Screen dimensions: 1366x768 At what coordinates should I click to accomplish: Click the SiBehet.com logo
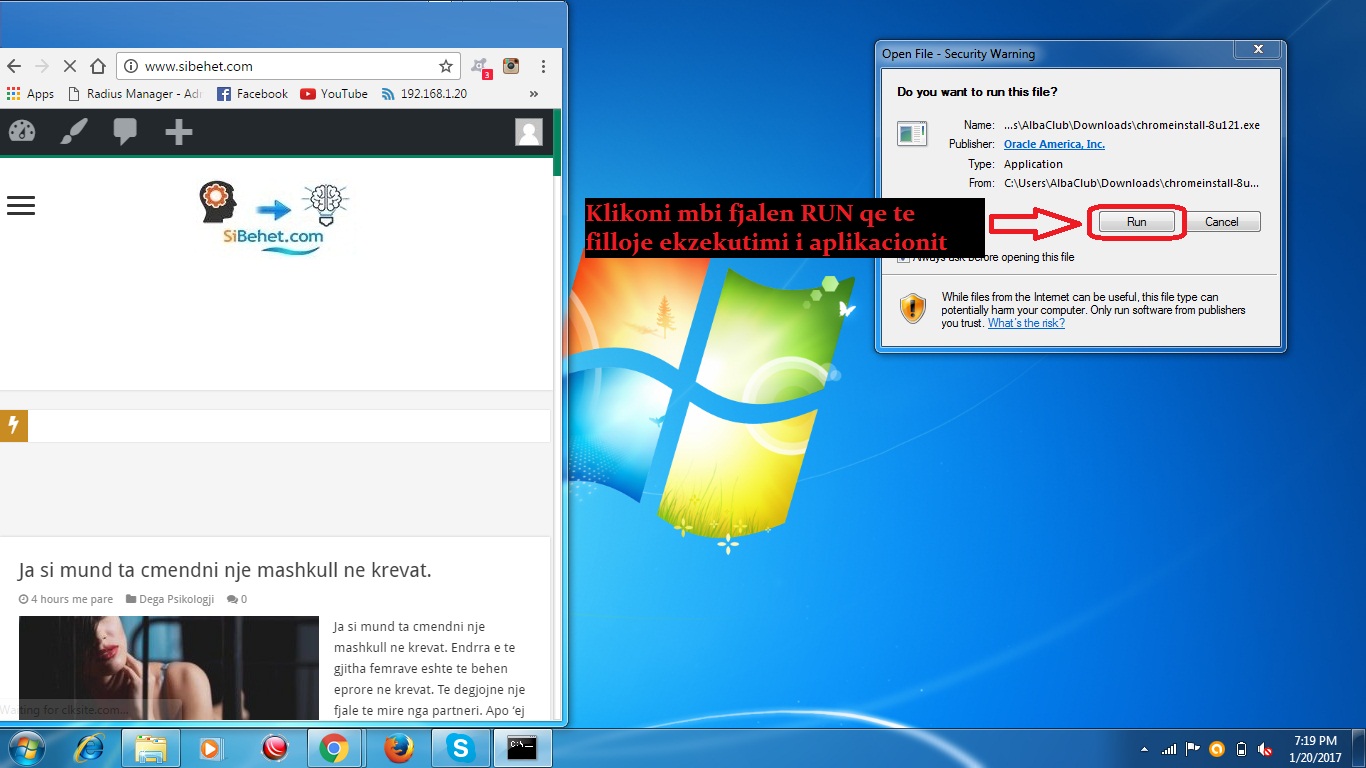coord(274,218)
